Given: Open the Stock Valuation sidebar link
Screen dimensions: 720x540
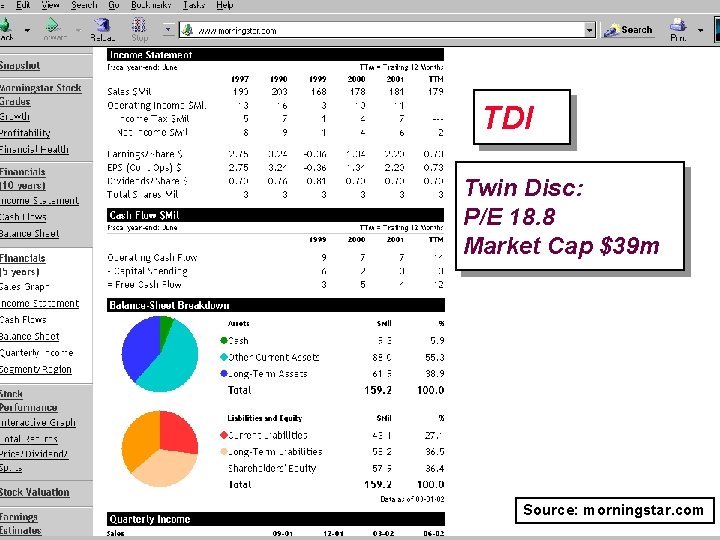Looking at the screenshot, I should 34,492.
